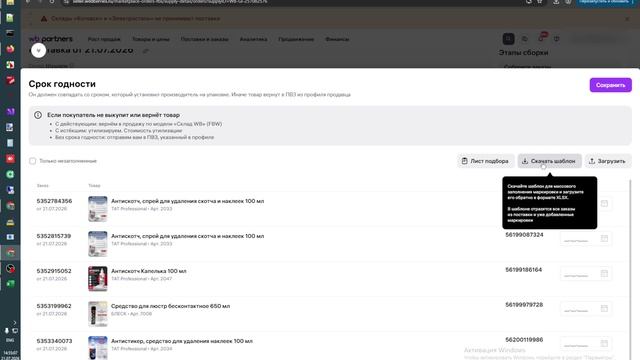Focus date field next to sticker 56199087324
This screenshot has height=360, width=640.
coord(585,239)
